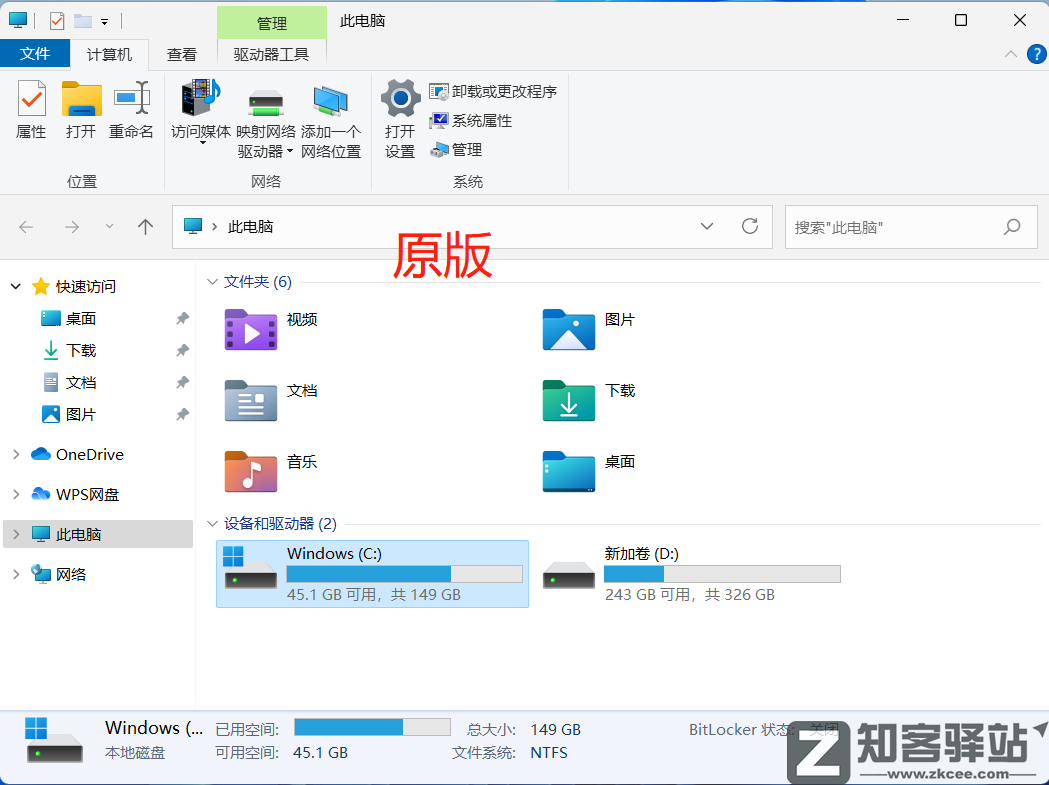Toggle the ribbon collapse chevron

[1011, 54]
